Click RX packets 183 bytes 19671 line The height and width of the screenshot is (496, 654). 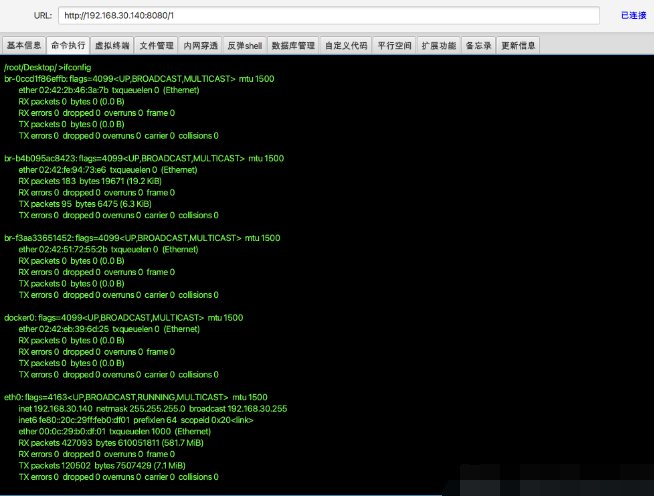pos(90,181)
